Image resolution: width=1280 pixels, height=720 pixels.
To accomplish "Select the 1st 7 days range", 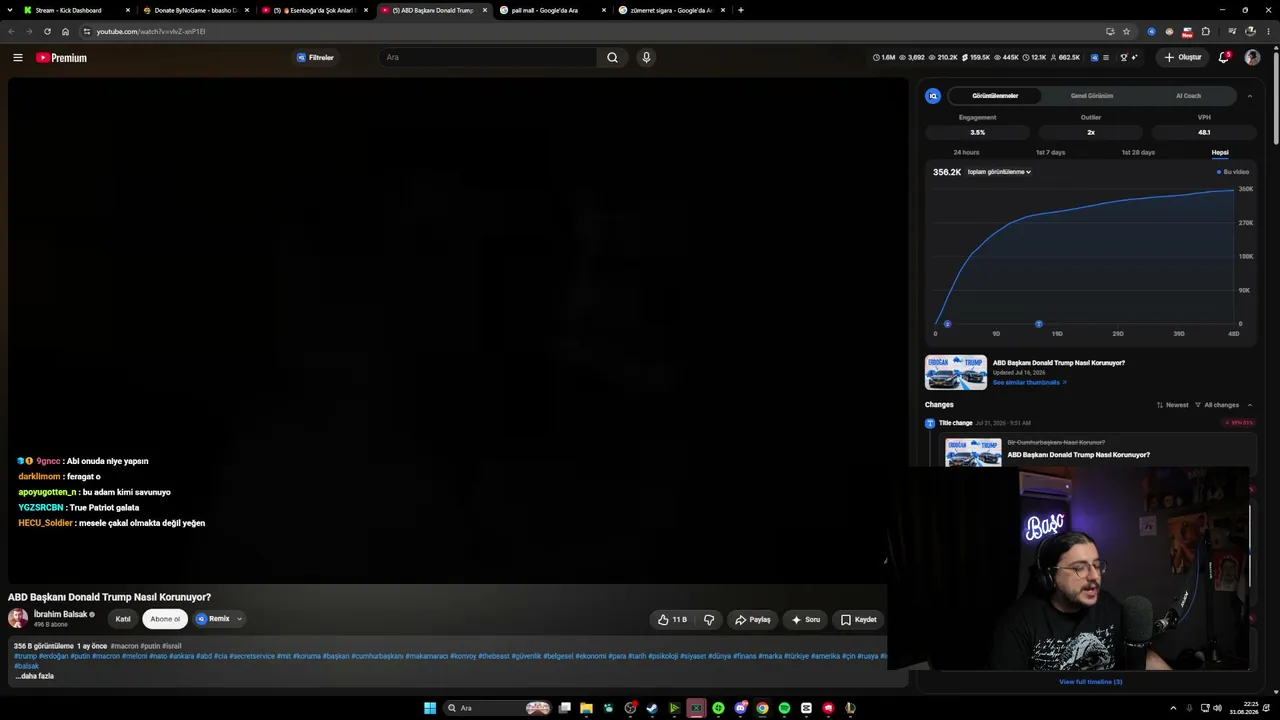I will [x=1050, y=153].
